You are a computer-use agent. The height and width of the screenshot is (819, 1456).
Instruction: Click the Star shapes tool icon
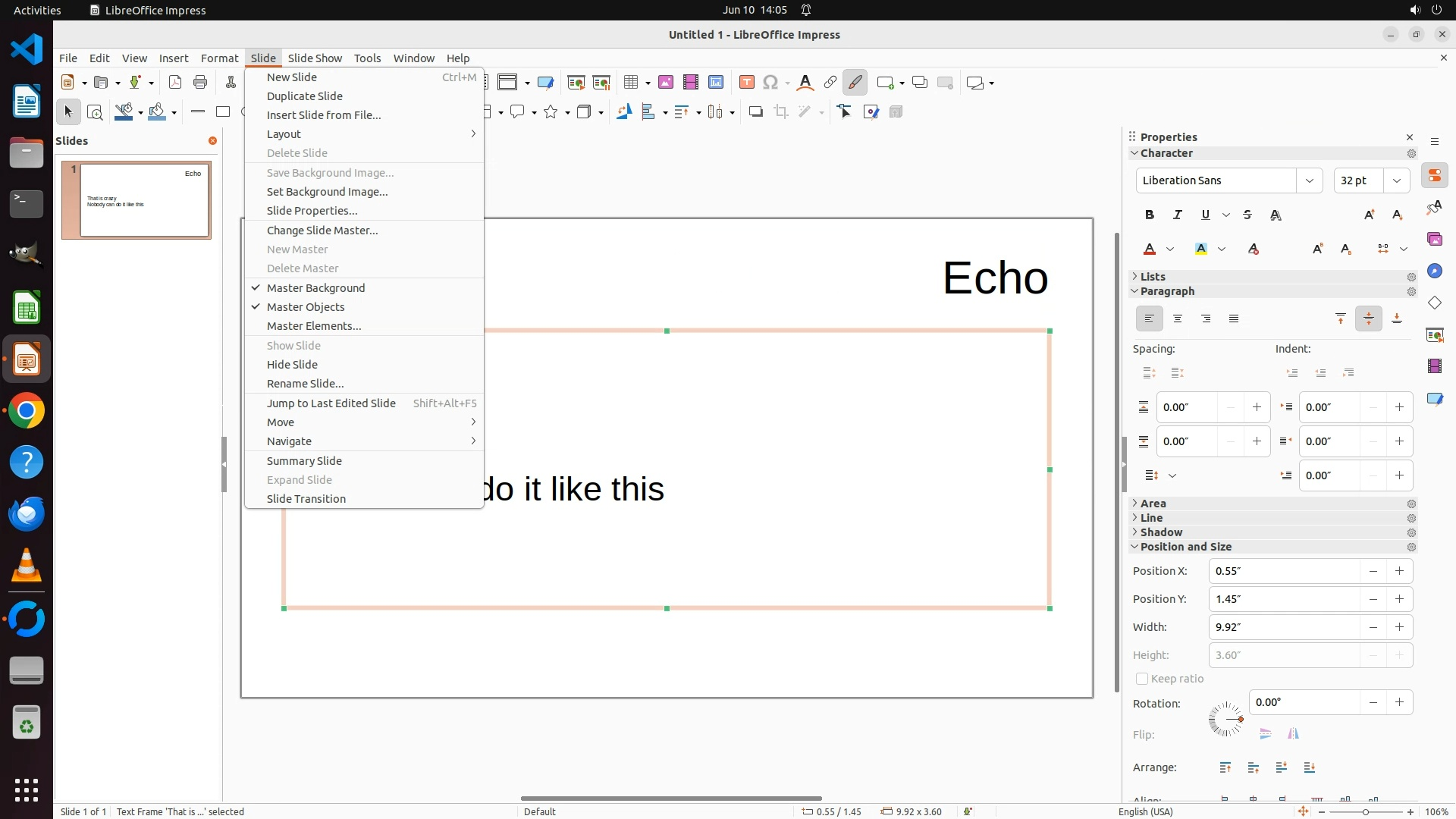tap(551, 112)
